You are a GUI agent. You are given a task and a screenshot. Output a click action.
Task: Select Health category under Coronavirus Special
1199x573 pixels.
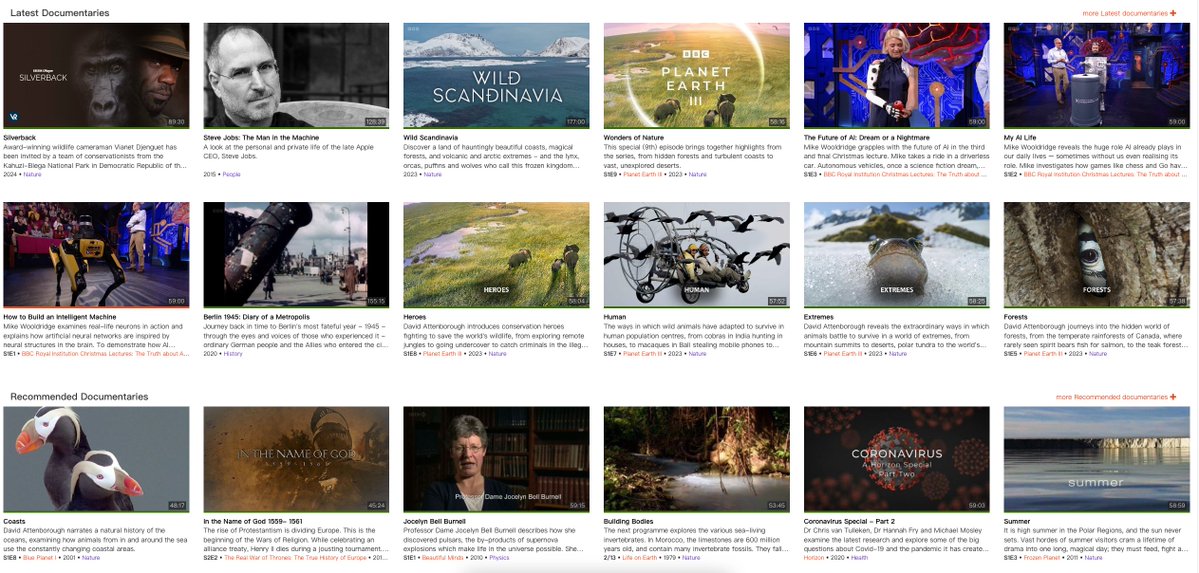click(859, 558)
